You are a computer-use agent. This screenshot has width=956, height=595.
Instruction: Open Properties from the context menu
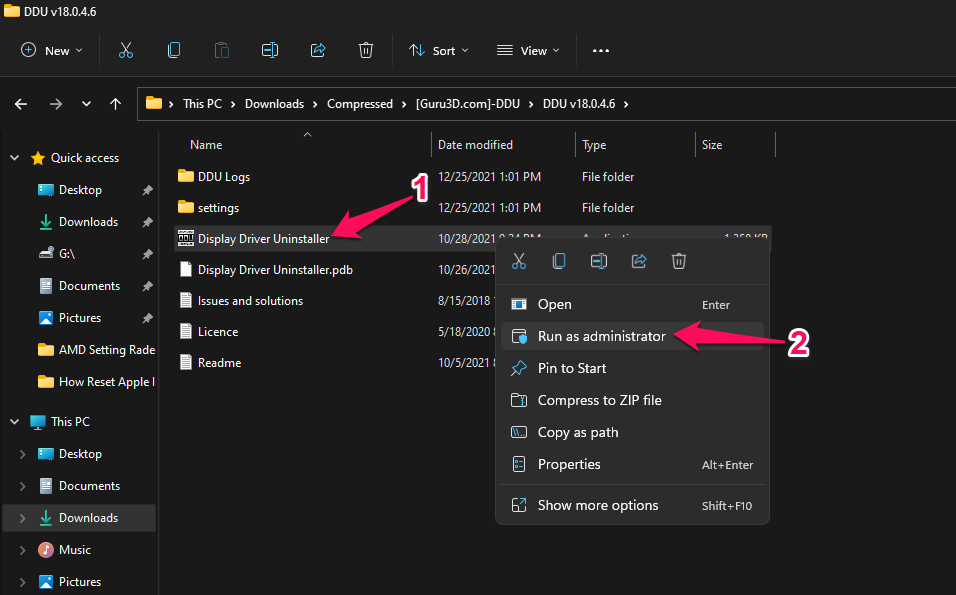click(x=632, y=464)
